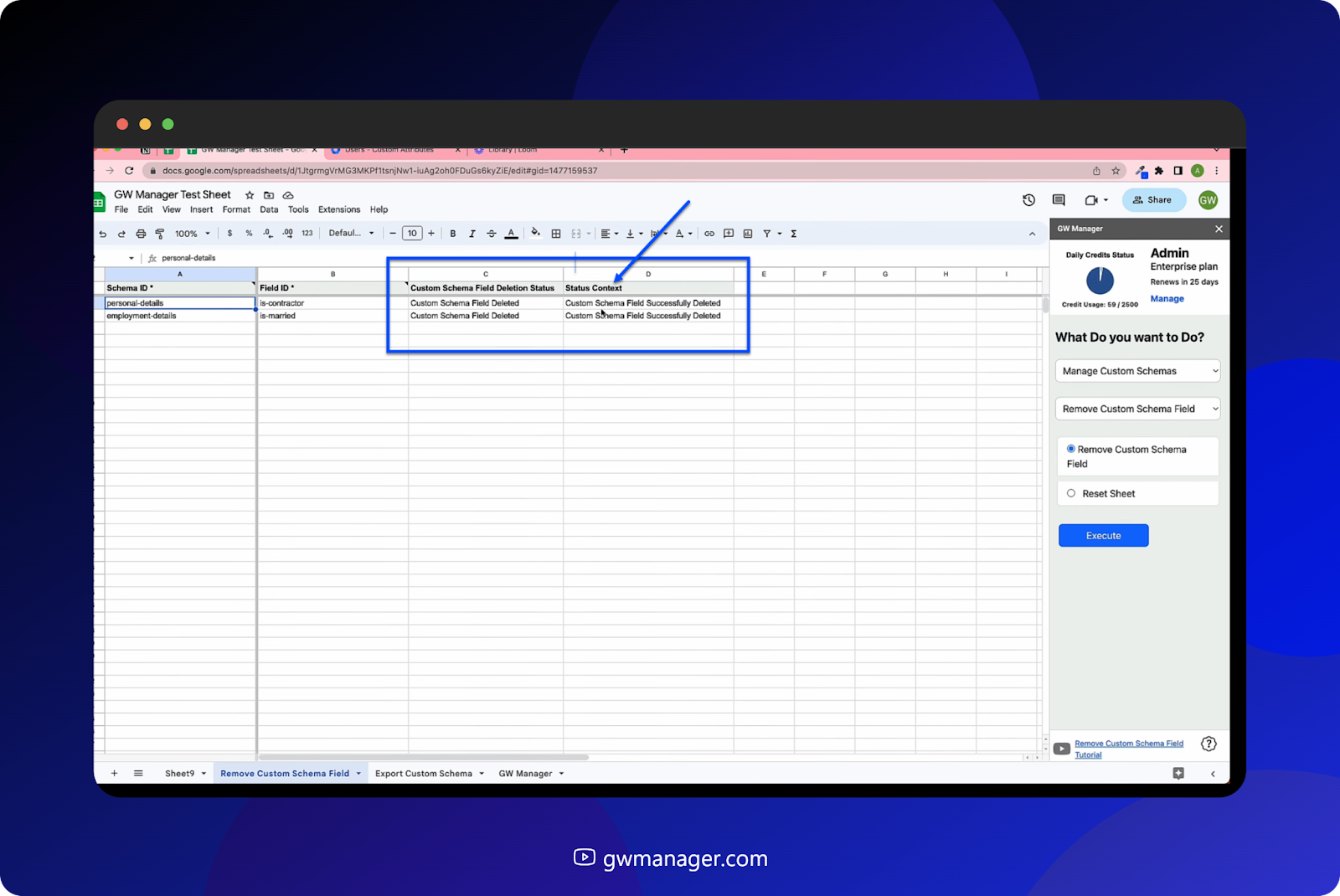Open the Extensions menu
Screen dimensions: 1340x896
click(x=339, y=210)
